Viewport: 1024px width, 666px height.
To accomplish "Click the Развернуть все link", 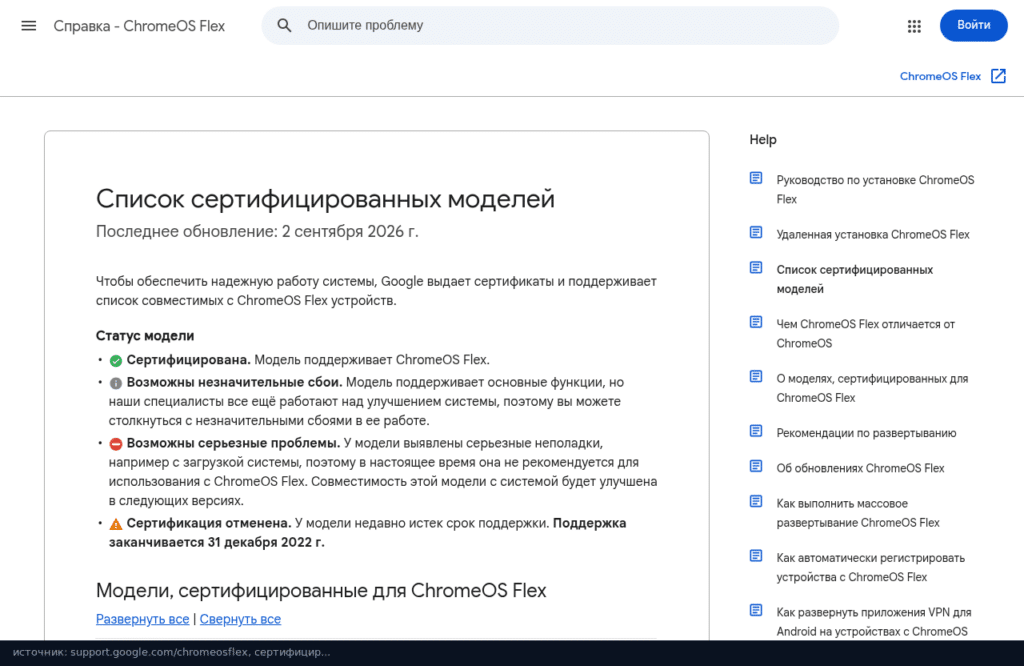I will [142, 619].
